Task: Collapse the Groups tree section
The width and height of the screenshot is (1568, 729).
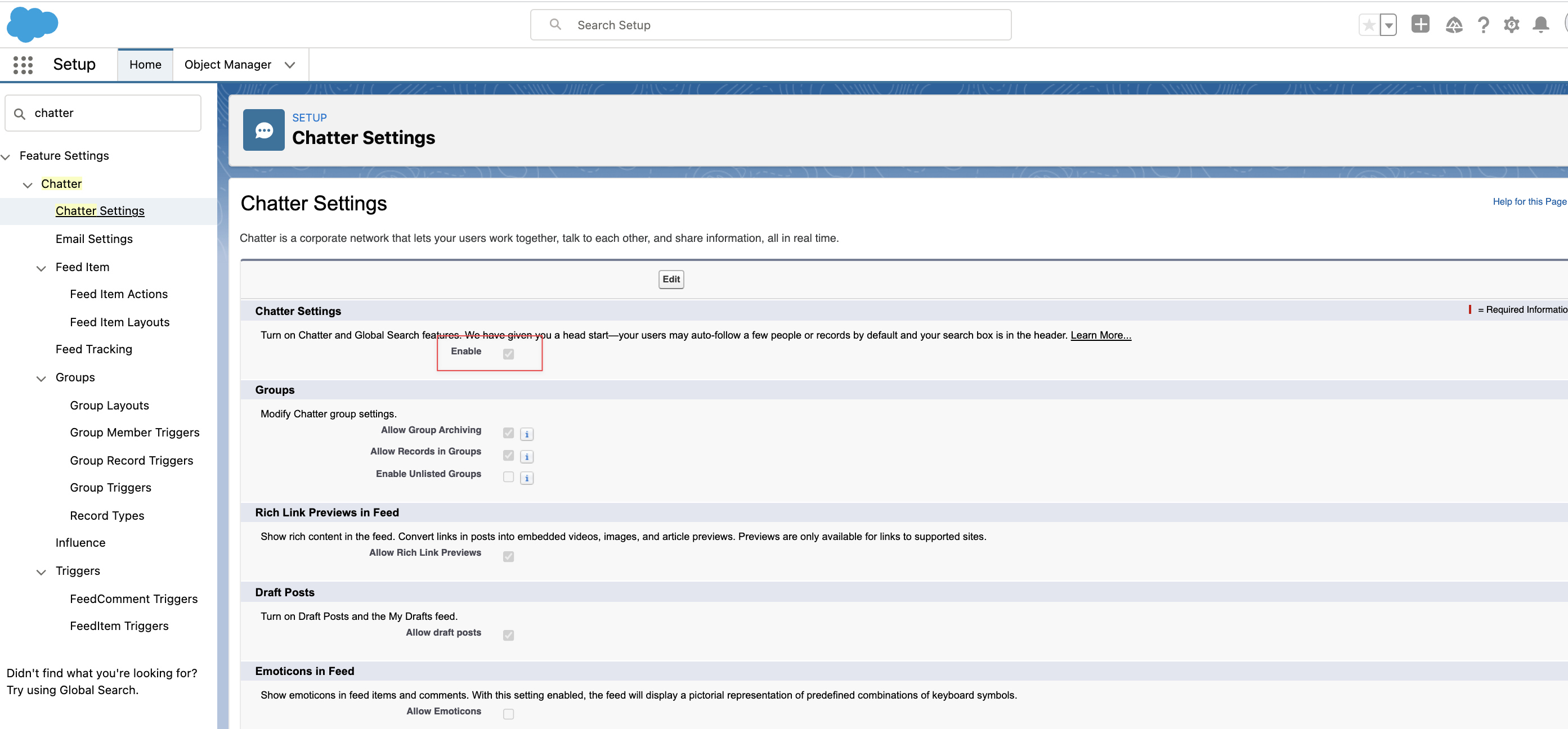Action: click(x=42, y=378)
